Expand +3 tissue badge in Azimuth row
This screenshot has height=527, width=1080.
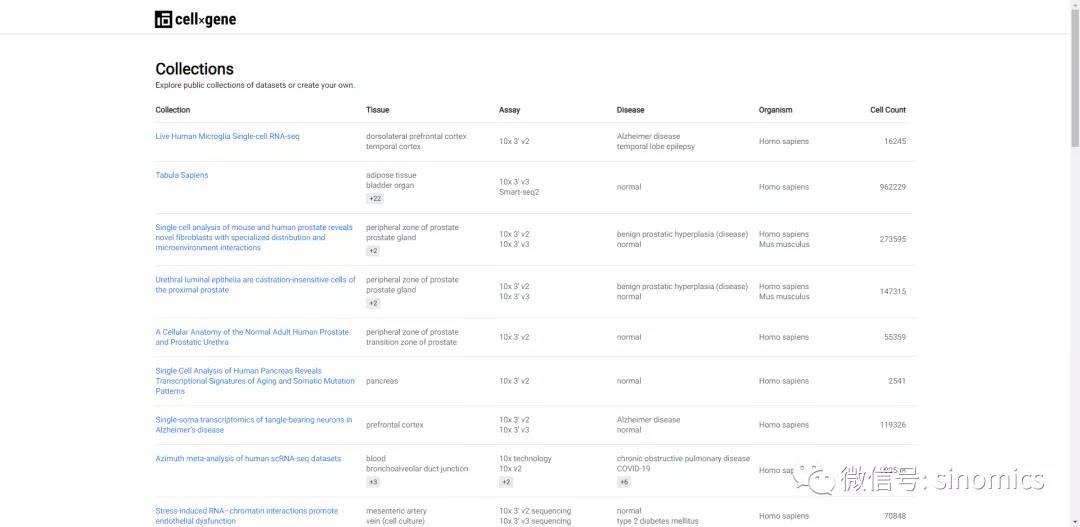click(x=373, y=482)
